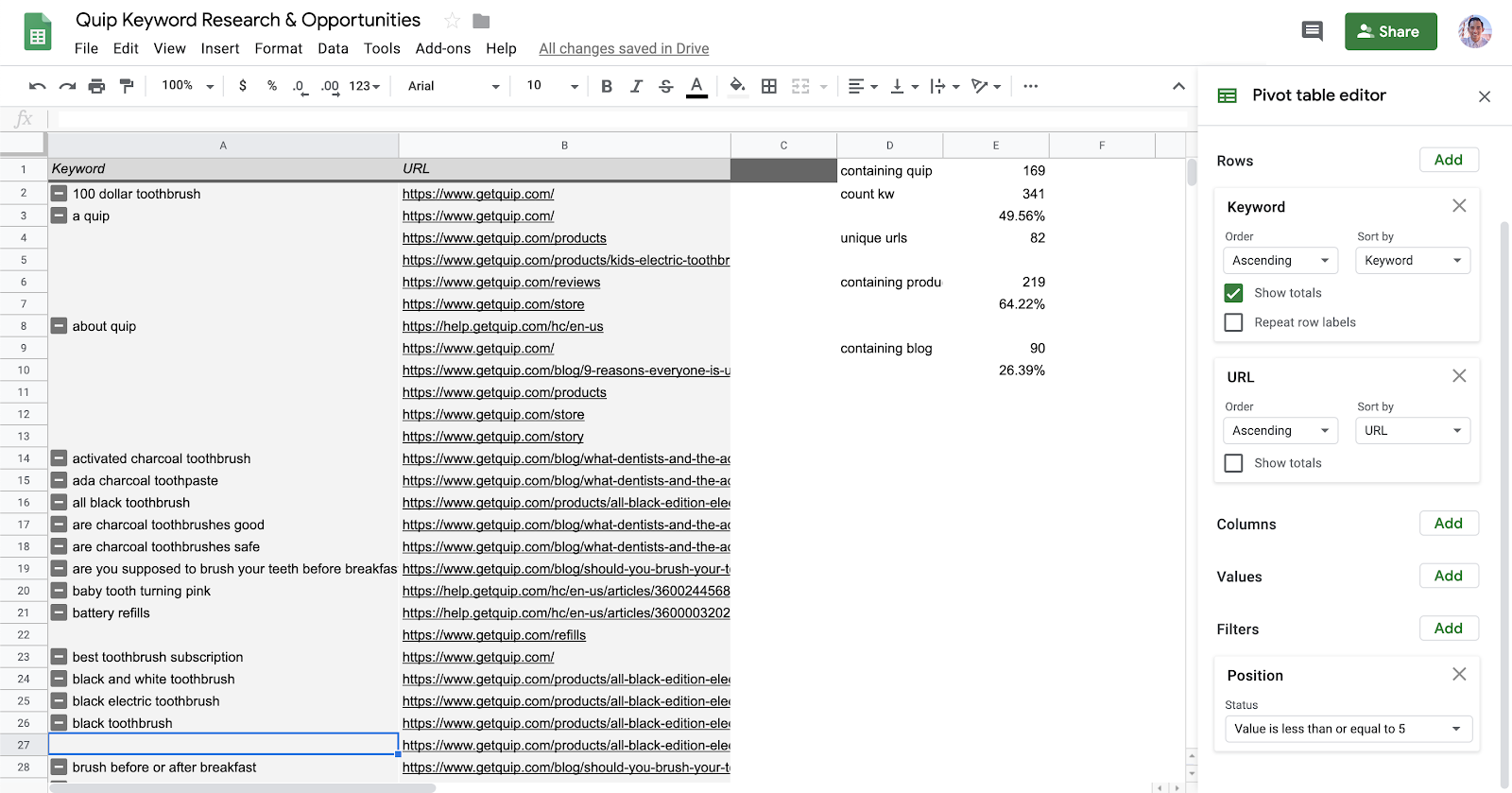Show more toolbar options
1512x793 pixels.
tap(1031, 86)
